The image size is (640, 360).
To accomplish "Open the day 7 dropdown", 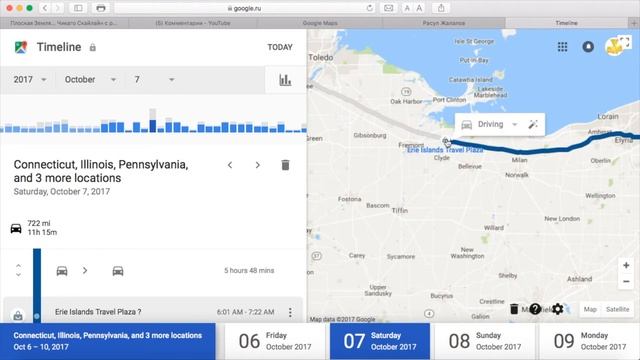I will (x=154, y=80).
